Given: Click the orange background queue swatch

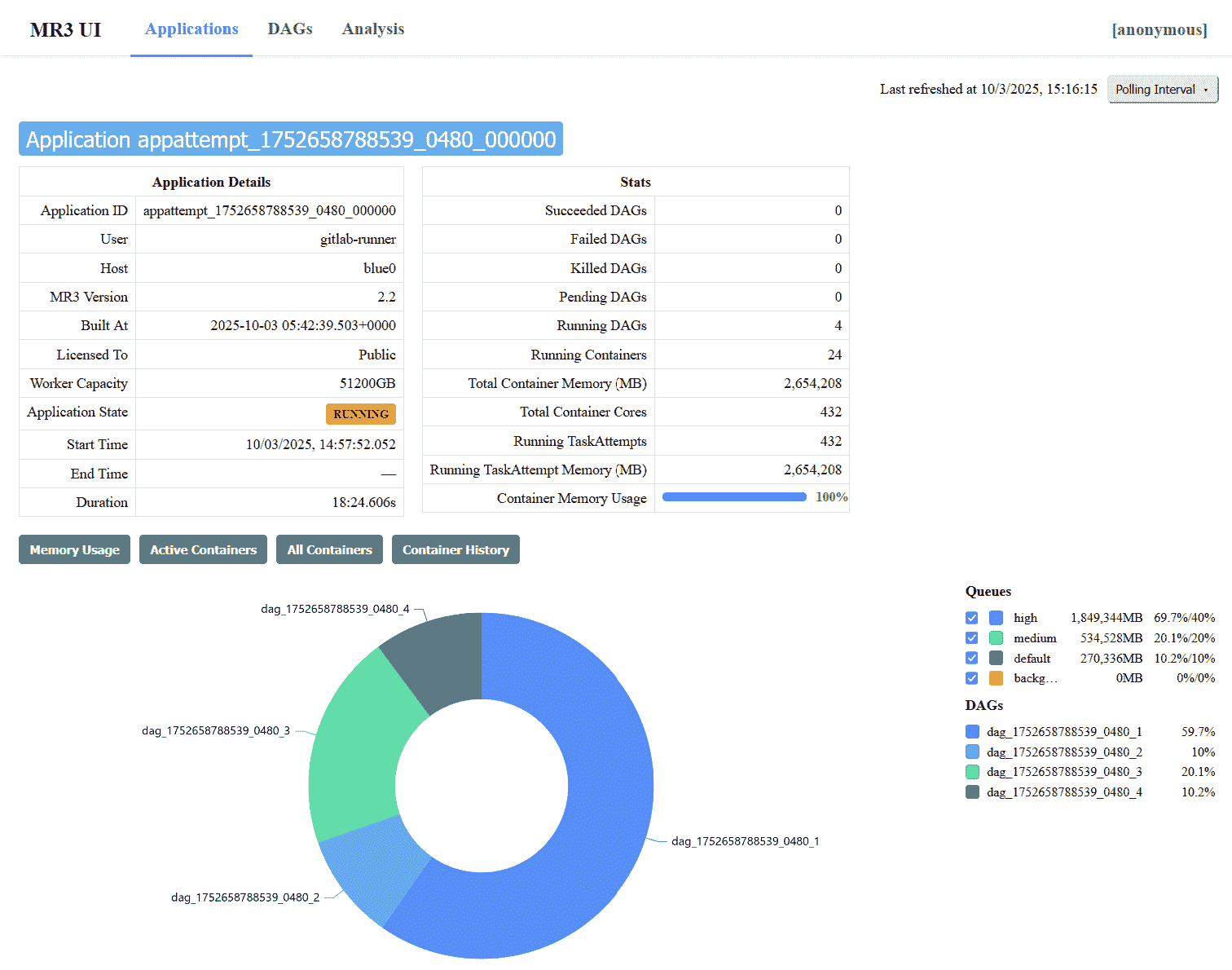Looking at the screenshot, I should click(x=996, y=678).
